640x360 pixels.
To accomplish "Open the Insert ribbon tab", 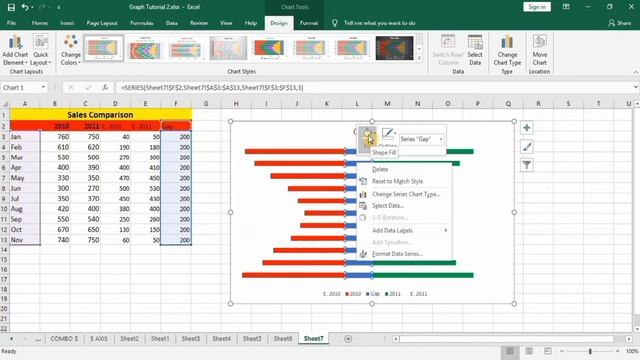I will click(67, 23).
